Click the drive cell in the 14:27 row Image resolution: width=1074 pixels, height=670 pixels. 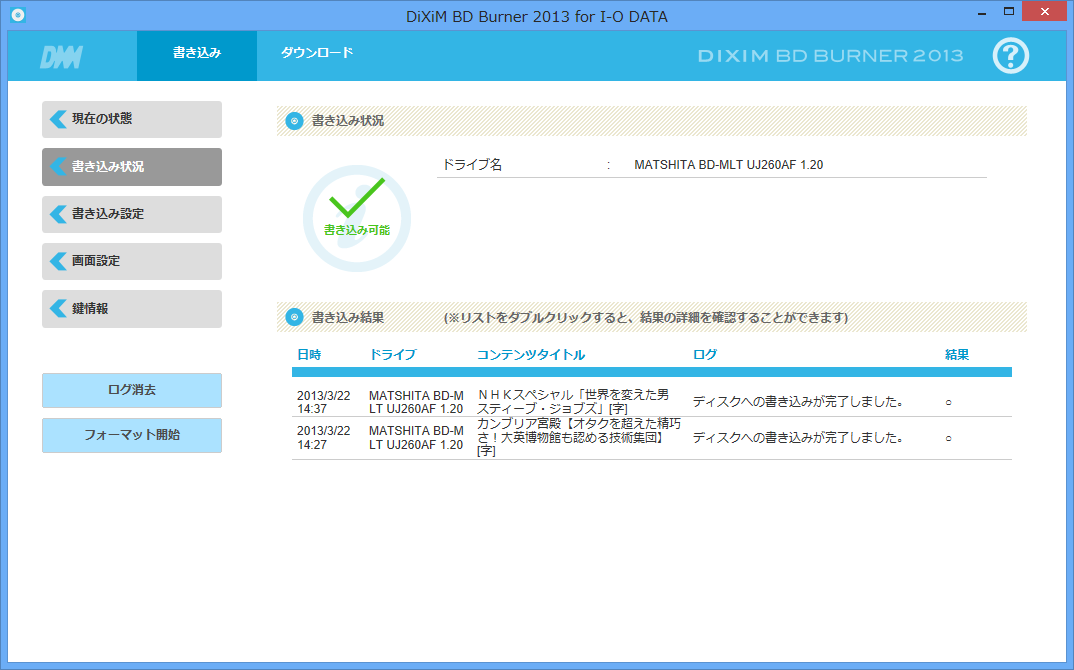point(416,438)
